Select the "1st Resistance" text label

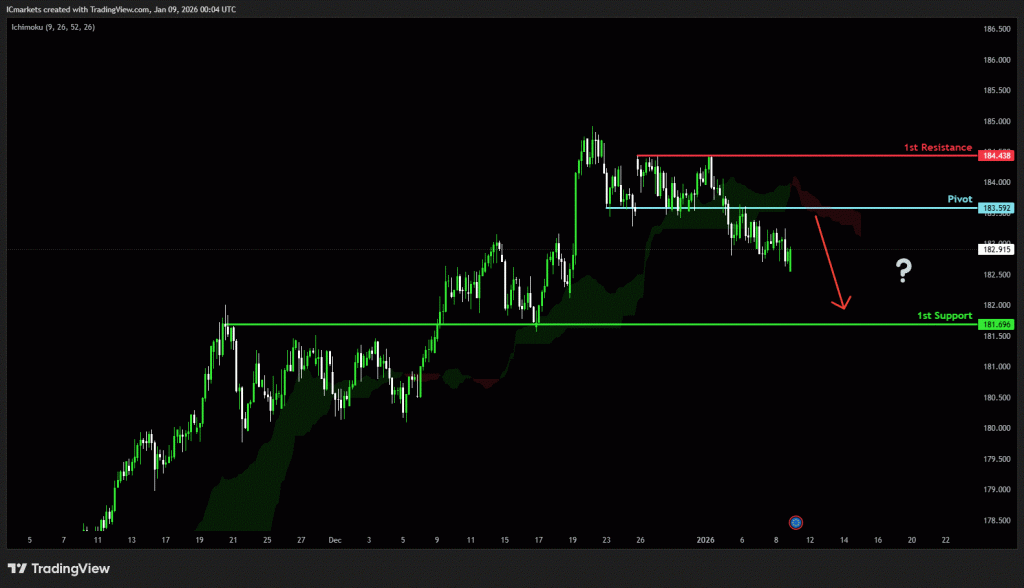tap(937, 147)
